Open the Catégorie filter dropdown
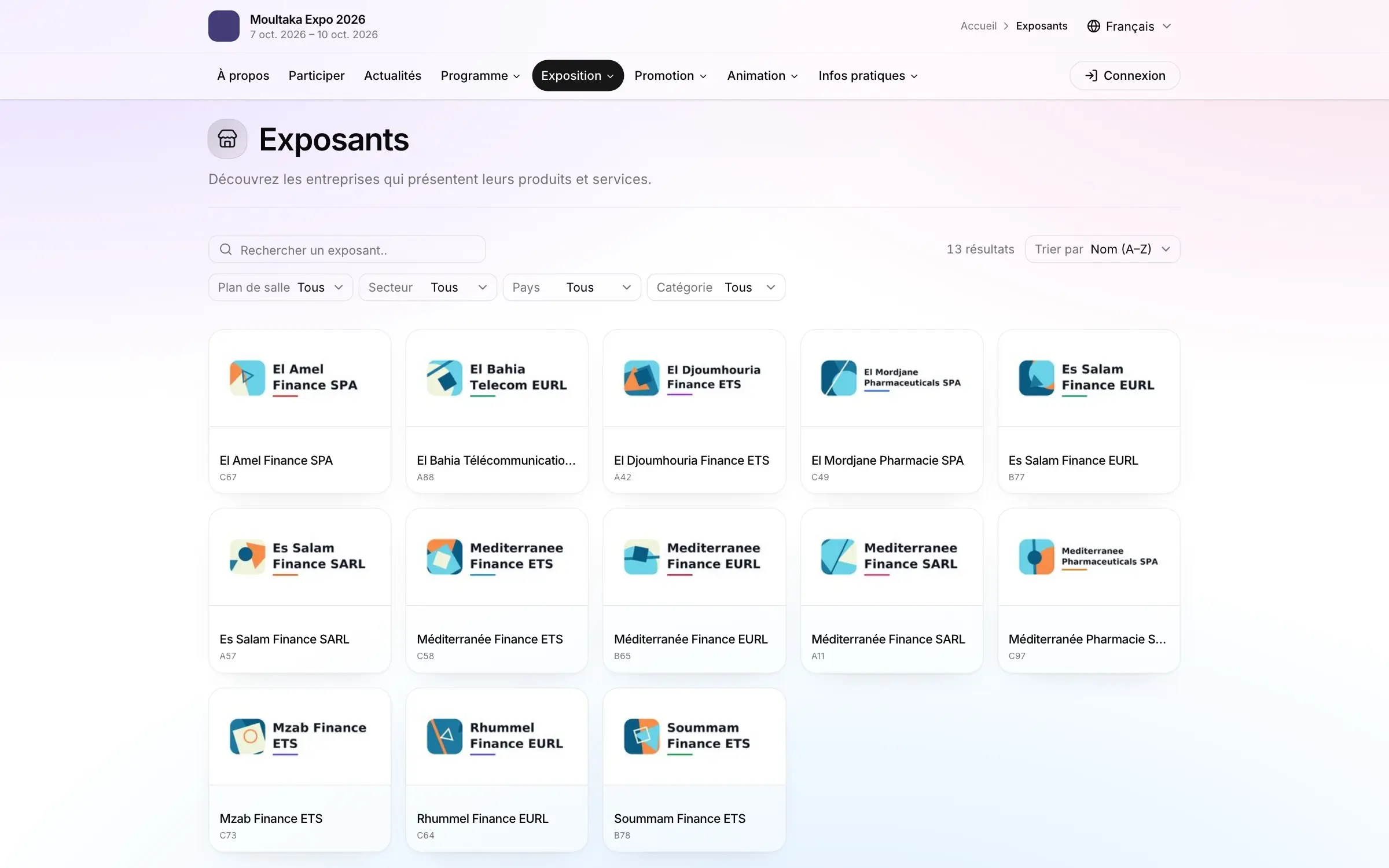The height and width of the screenshot is (868, 1389). (716, 288)
